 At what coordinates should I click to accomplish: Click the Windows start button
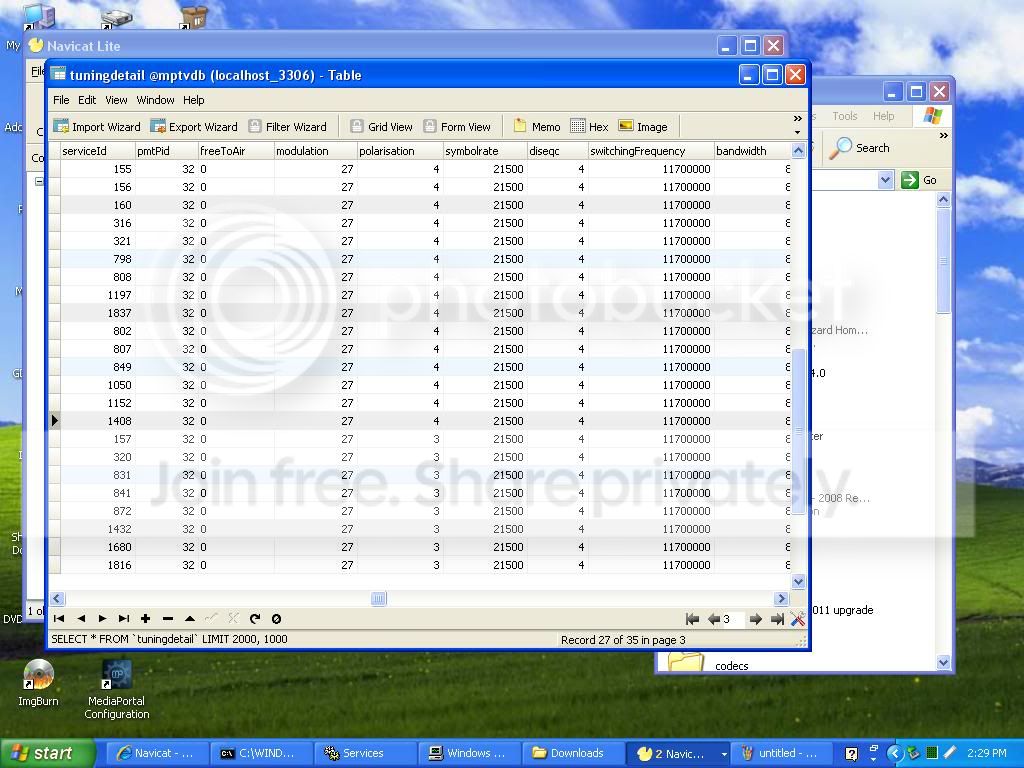point(47,754)
